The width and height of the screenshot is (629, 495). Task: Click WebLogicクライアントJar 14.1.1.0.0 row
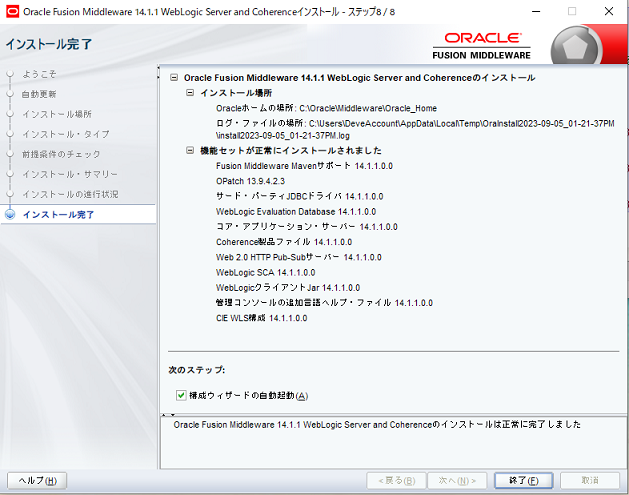click(x=288, y=288)
